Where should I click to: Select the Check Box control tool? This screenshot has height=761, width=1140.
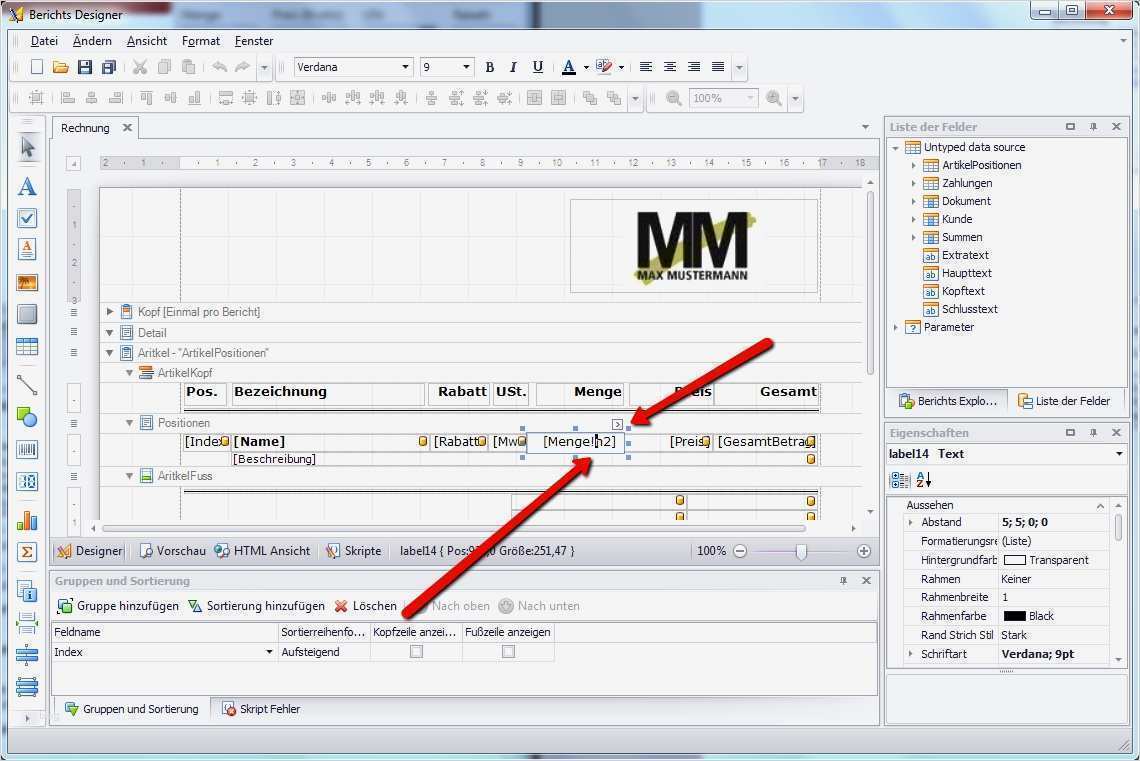click(x=27, y=218)
